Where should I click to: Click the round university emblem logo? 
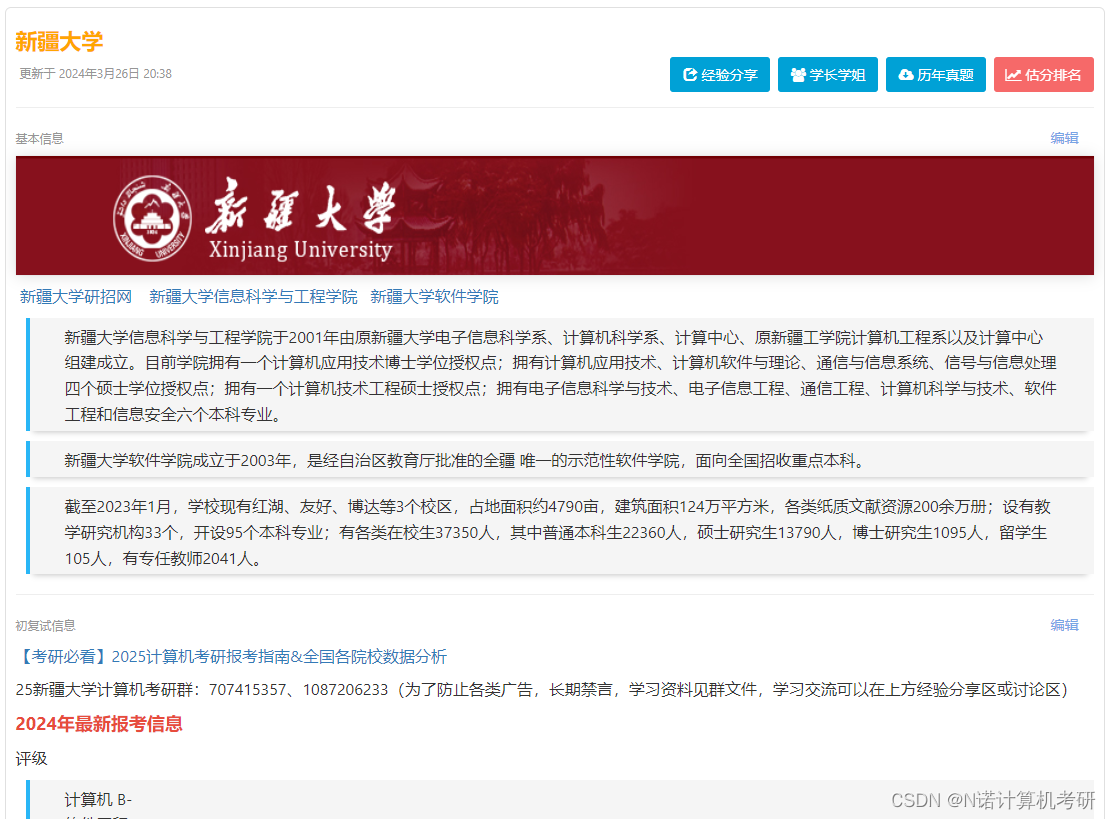click(152, 218)
